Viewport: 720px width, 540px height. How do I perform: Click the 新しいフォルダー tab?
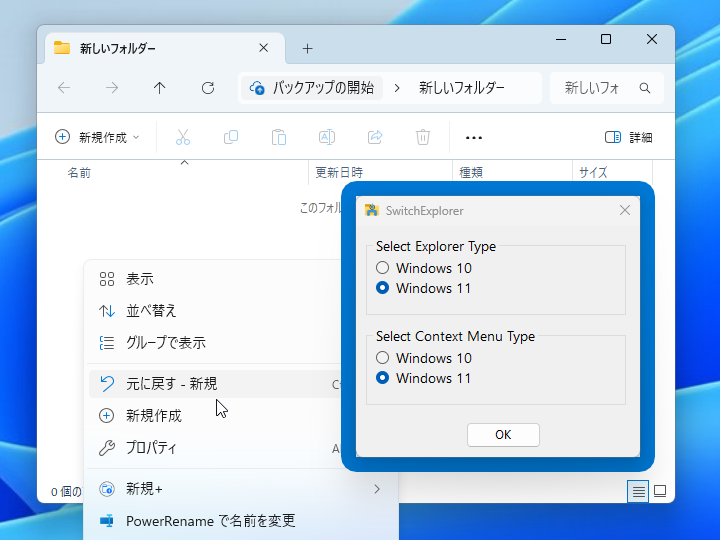pyautogui.click(x=165, y=48)
